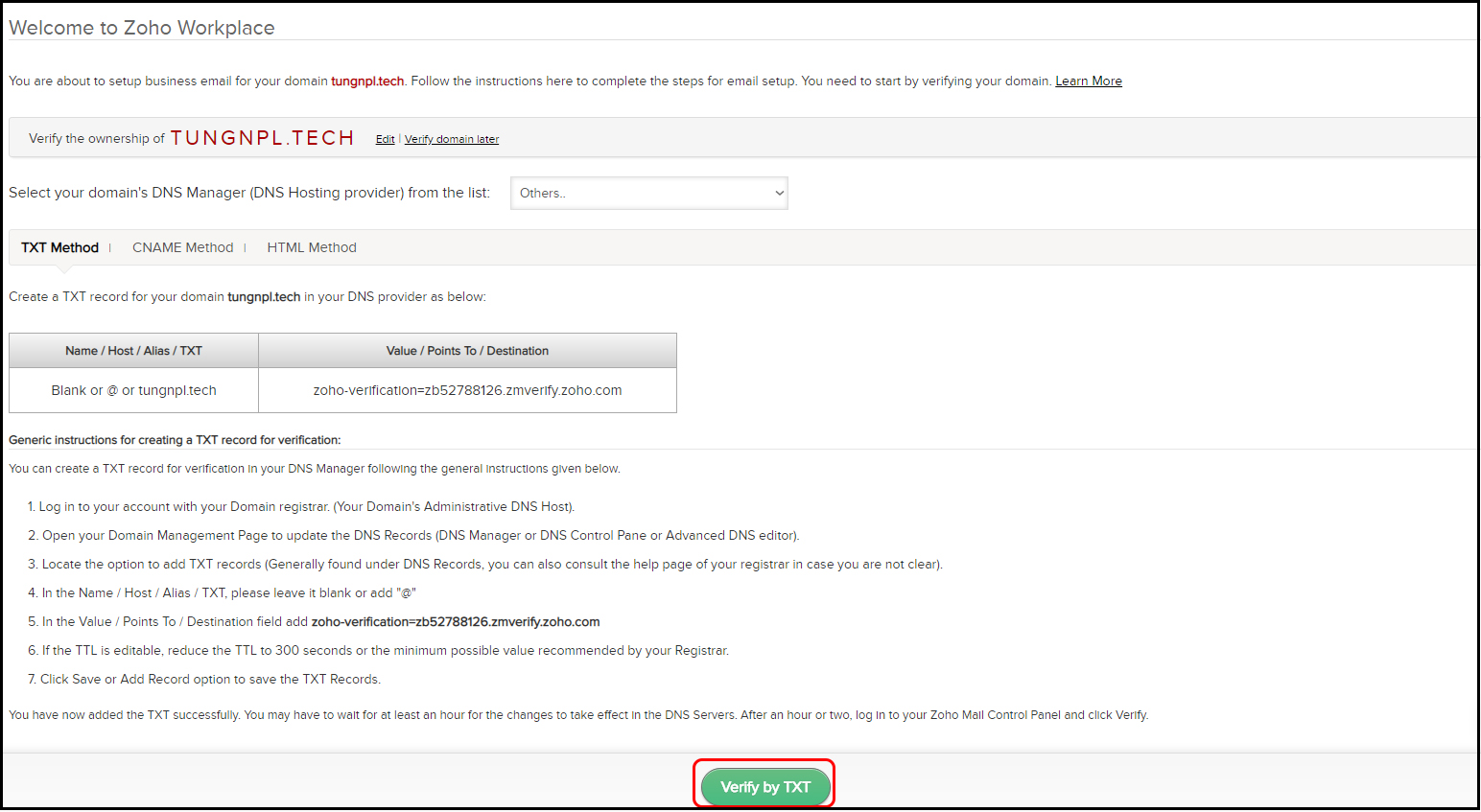The image size is (1481, 812).
Task: Click the Verify by TXT button
Action: coord(765,787)
